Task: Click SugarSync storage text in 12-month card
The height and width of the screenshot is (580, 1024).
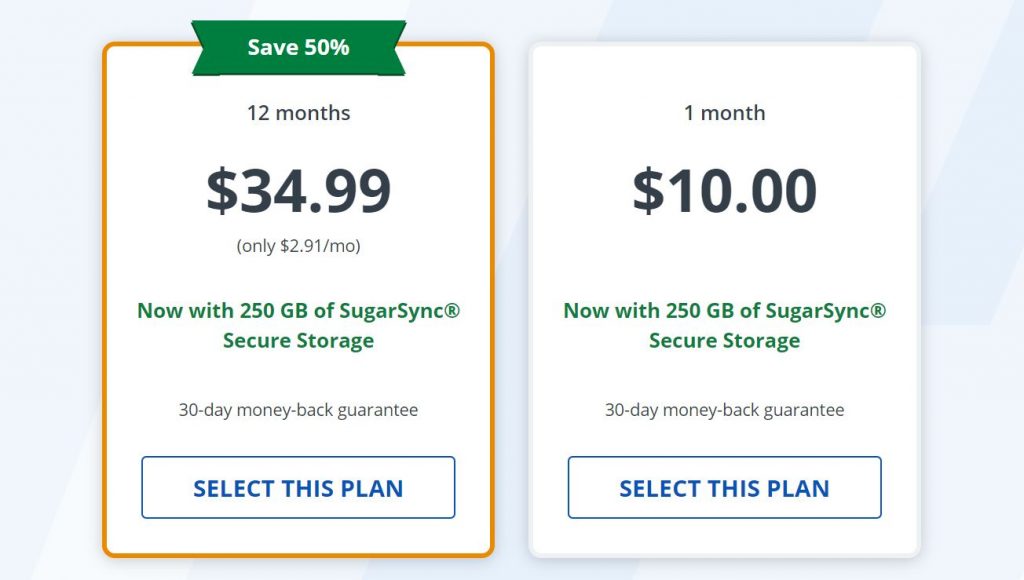Action: 298,325
